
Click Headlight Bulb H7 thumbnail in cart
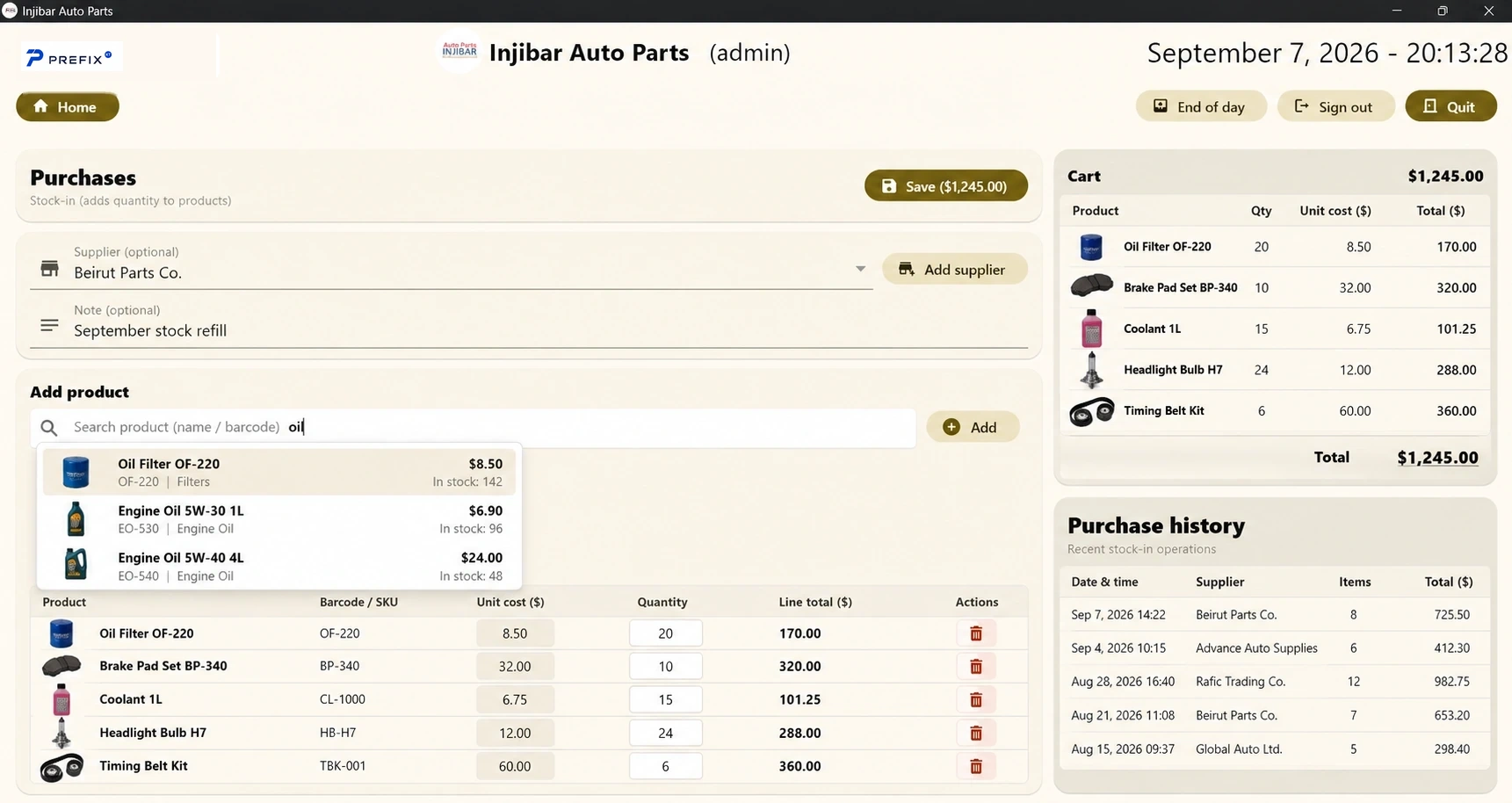[x=1091, y=370]
